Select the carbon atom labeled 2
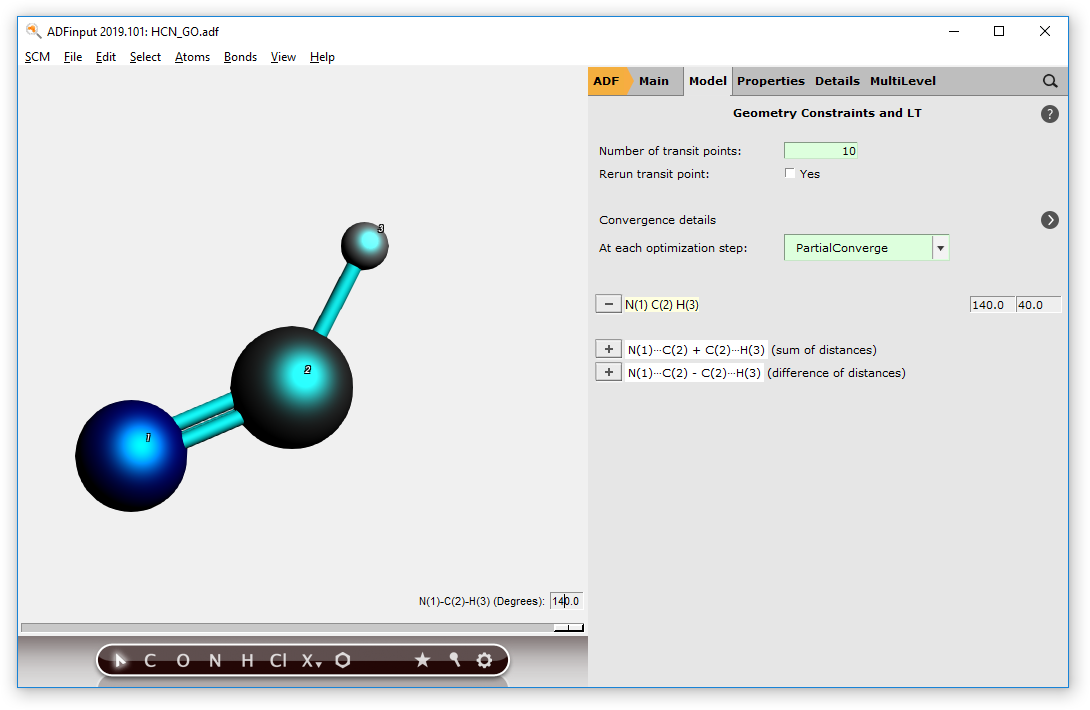This screenshot has height=710, width=1090. [x=292, y=387]
